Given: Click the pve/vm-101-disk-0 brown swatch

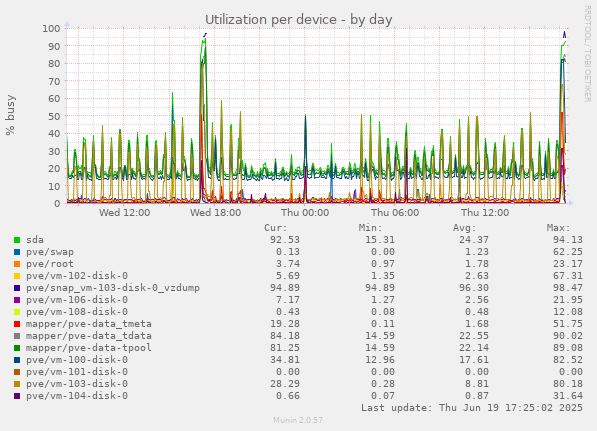Looking at the screenshot, I should pos(17,372).
